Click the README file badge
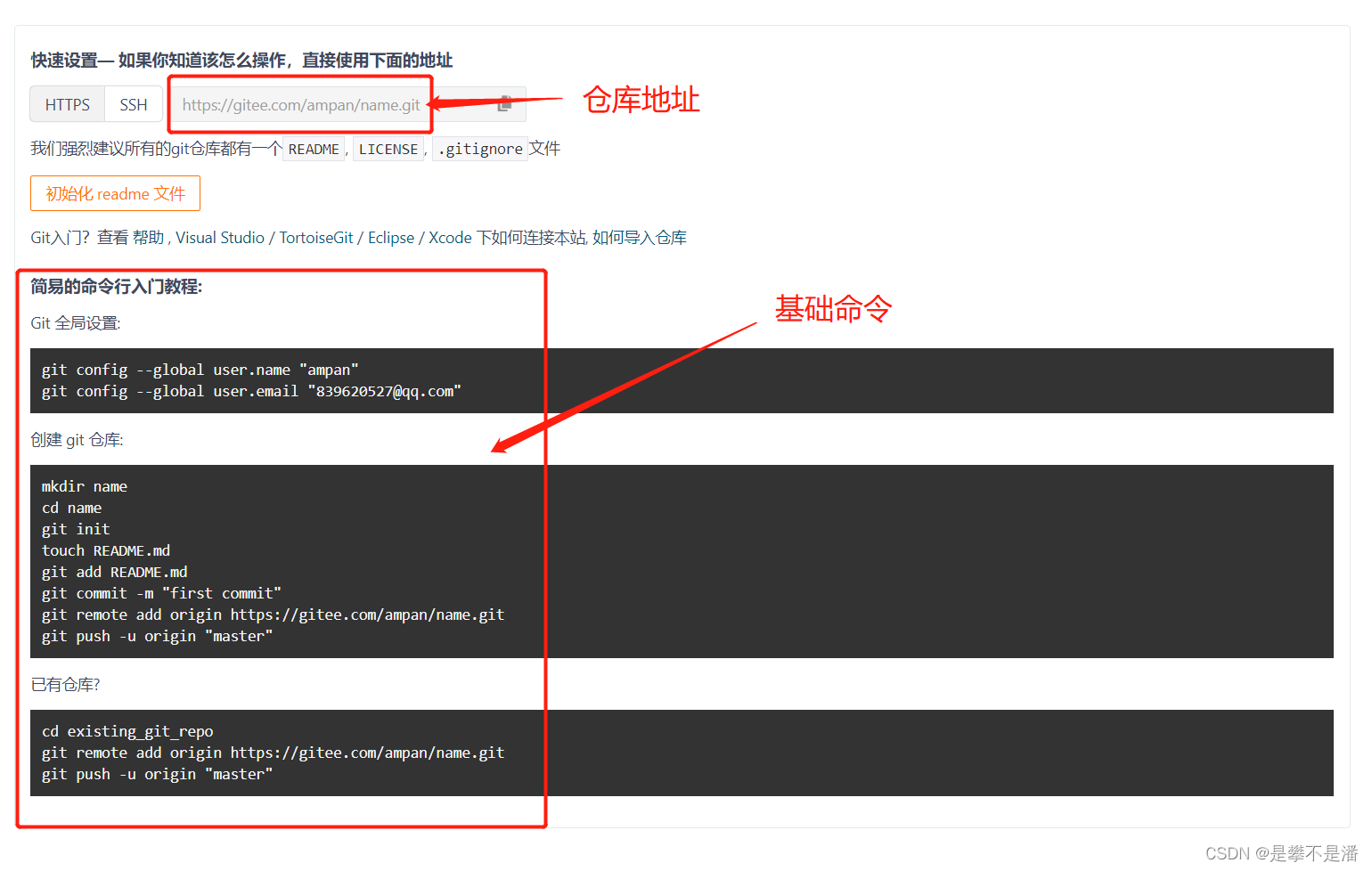Viewport: 1372px width, 871px height. click(x=313, y=148)
